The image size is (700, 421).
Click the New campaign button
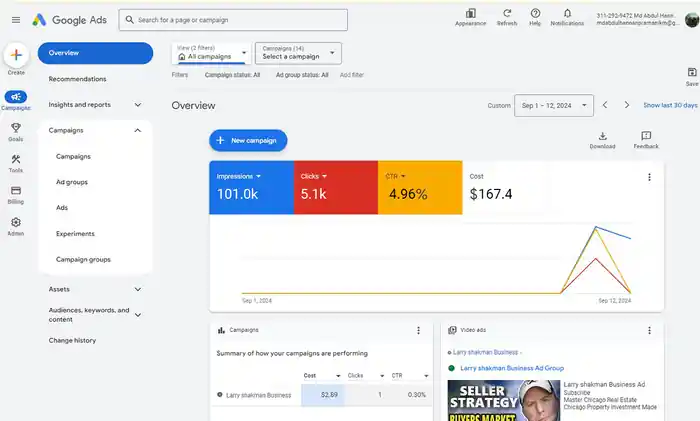(x=248, y=141)
